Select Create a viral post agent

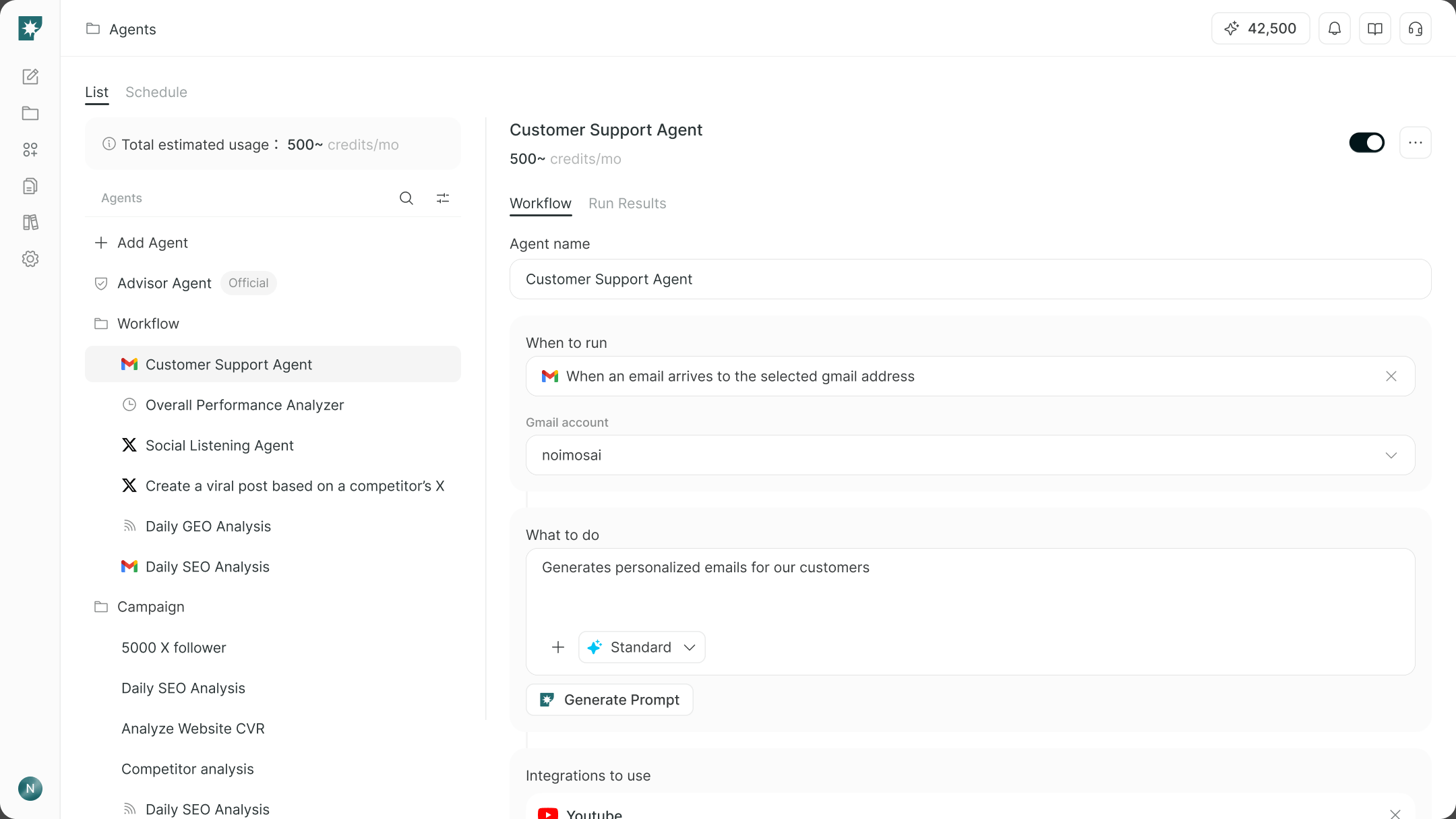click(x=273, y=485)
